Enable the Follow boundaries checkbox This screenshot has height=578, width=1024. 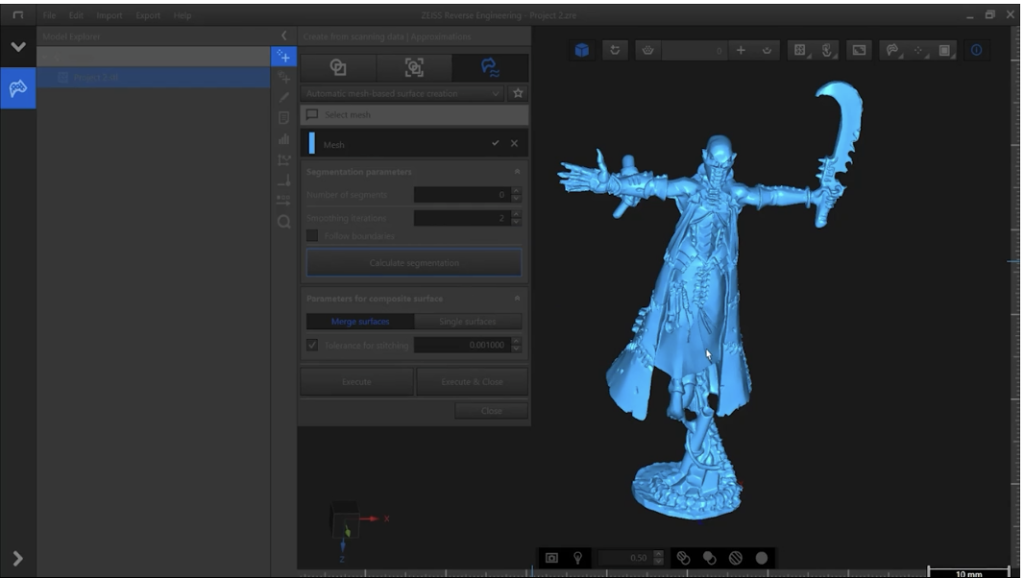[x=313, y=236]
